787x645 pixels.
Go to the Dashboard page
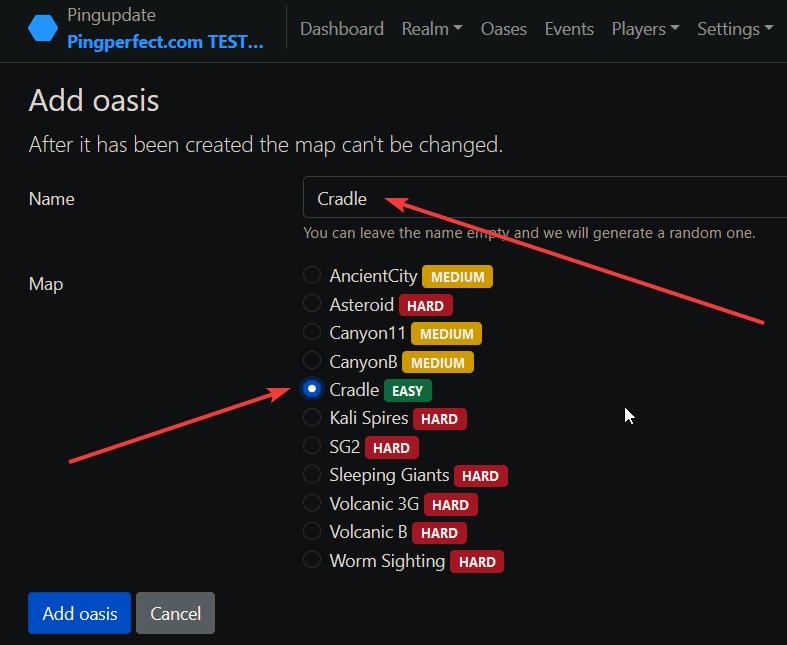point(341,29)
